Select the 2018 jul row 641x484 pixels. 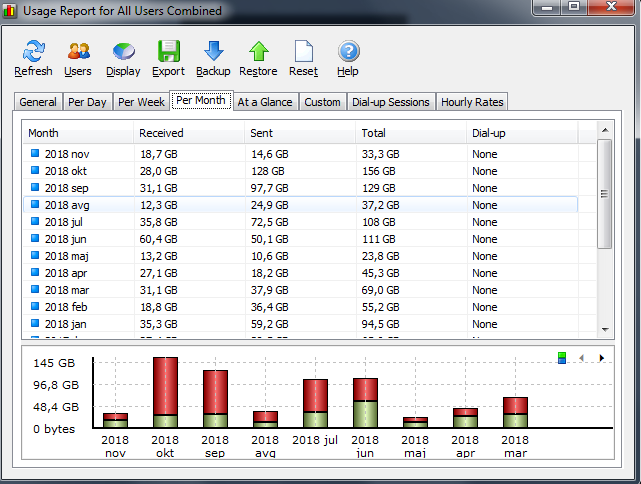300,222
